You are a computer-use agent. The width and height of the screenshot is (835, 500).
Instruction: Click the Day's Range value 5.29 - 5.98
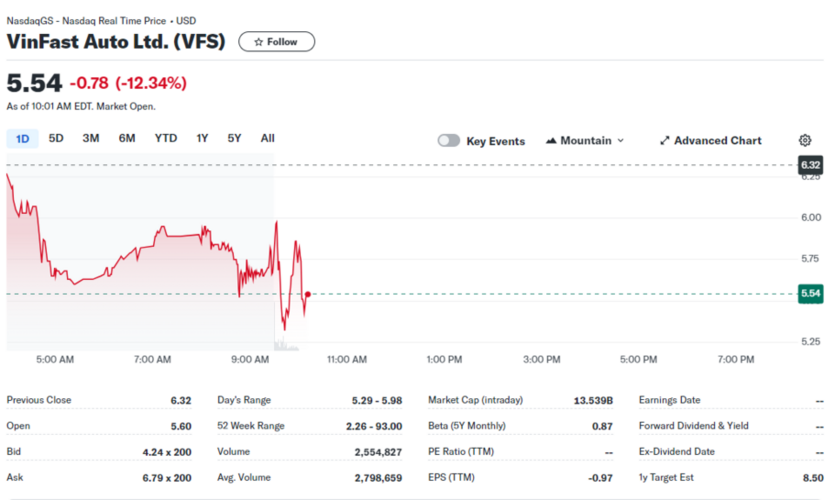376,400
